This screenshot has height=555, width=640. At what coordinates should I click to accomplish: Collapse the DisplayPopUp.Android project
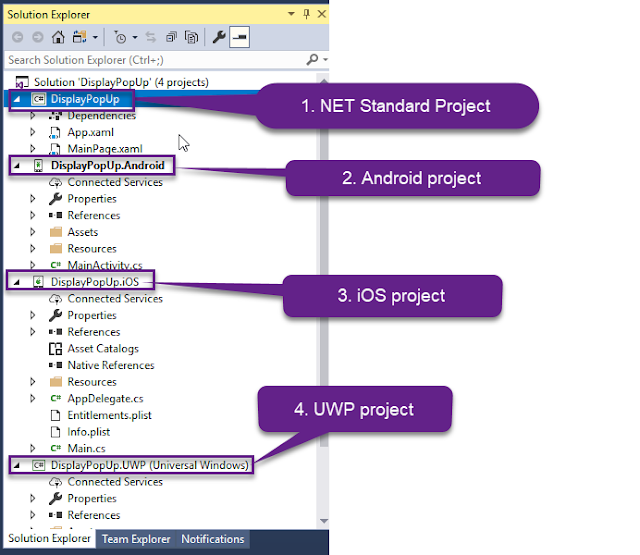pos(17,166)
